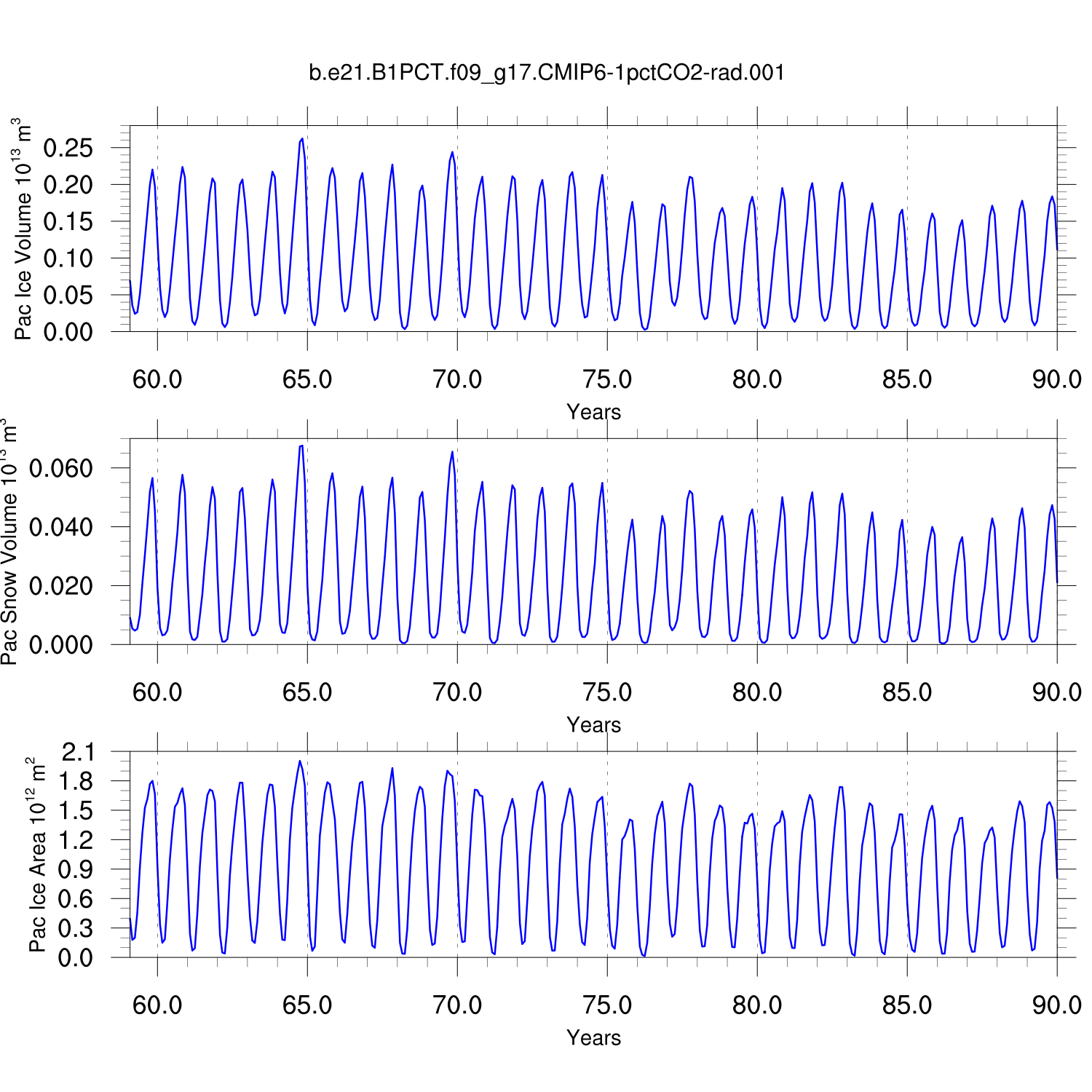This screenshot has width=1092, height=1092.
Task: Click the highest snow volume peak near year 65
Action: click(x=301, y=446)
